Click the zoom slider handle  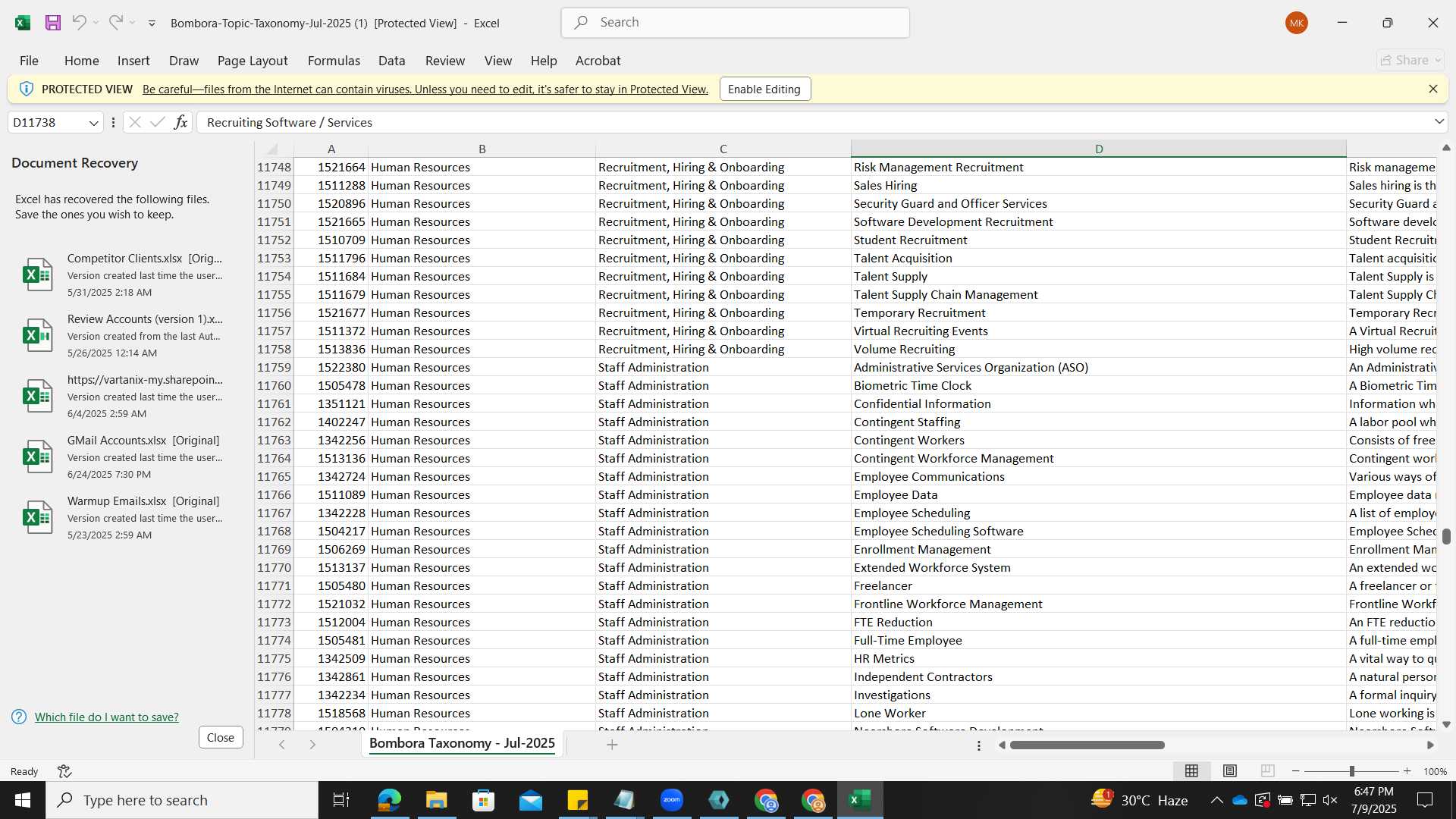point(1351,771)
